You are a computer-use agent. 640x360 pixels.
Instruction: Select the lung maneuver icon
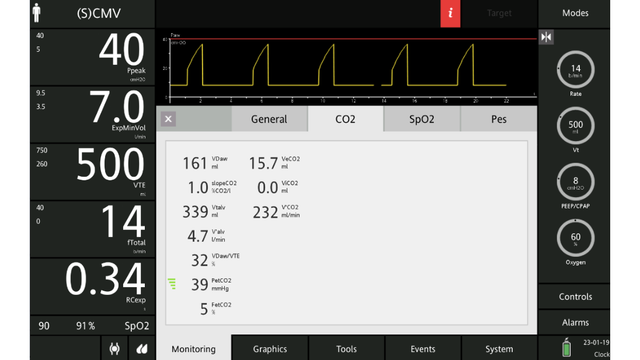114,349
